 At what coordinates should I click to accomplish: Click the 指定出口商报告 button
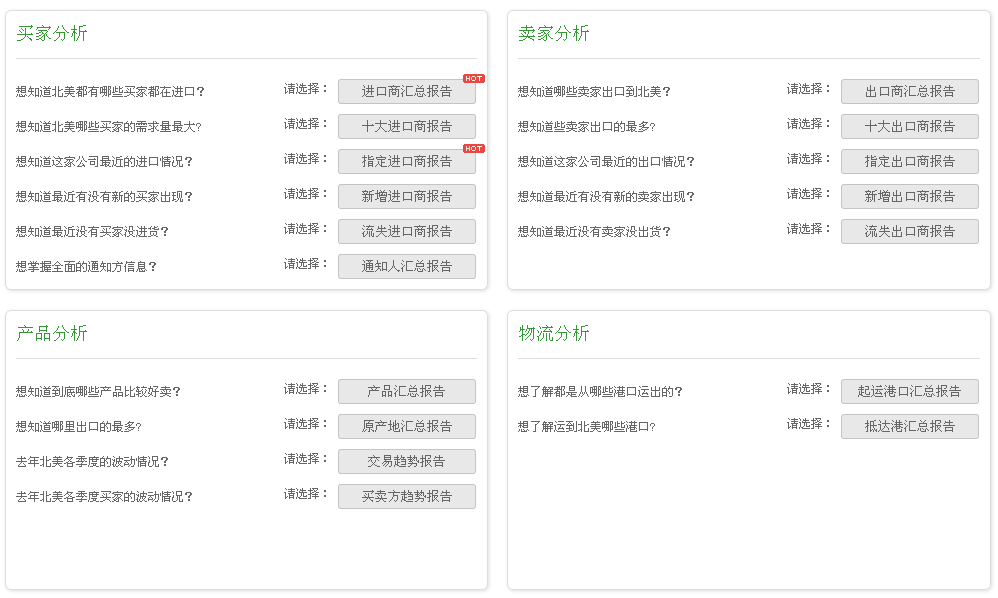910,161
